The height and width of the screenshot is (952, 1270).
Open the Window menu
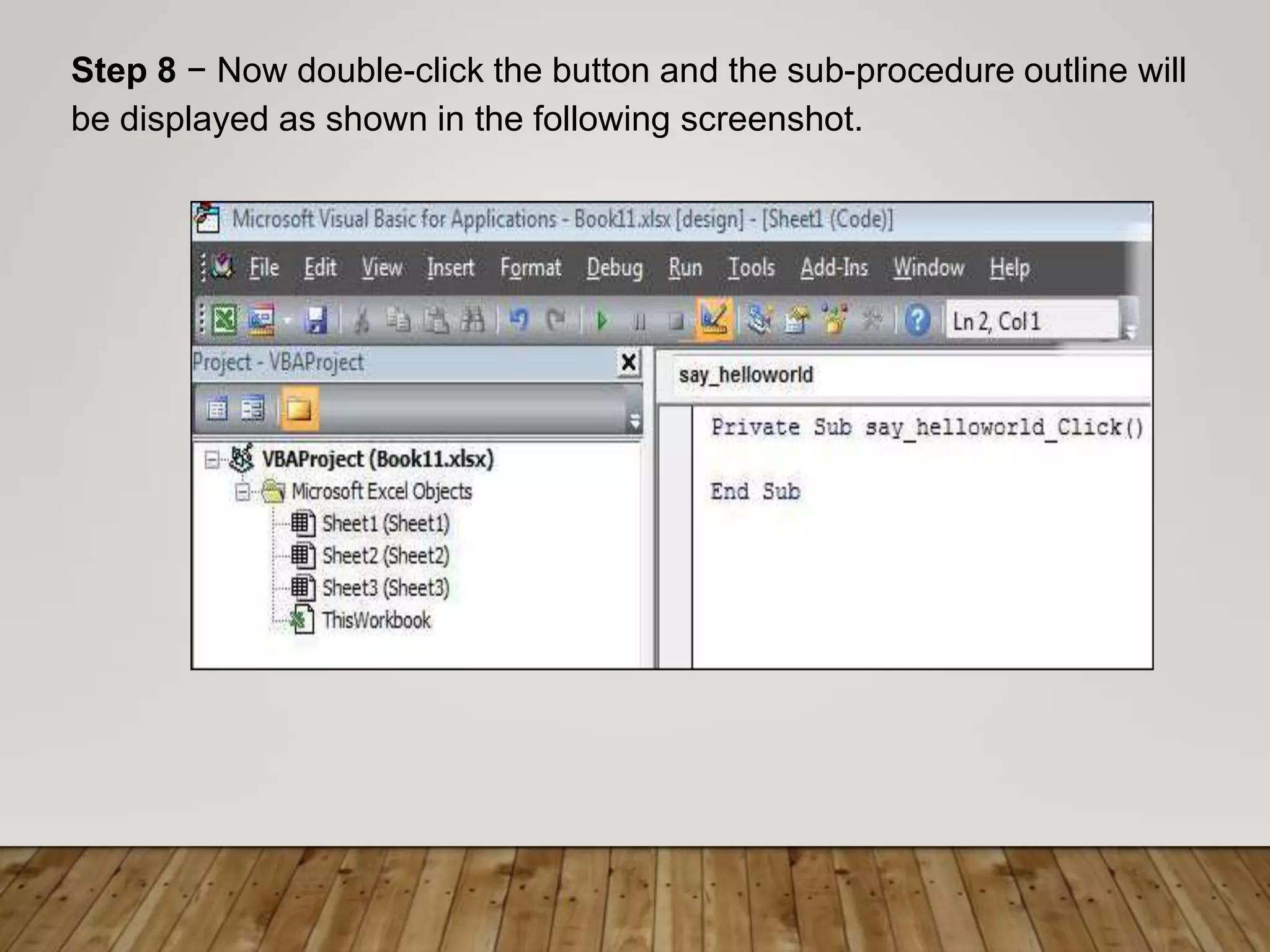929,268
